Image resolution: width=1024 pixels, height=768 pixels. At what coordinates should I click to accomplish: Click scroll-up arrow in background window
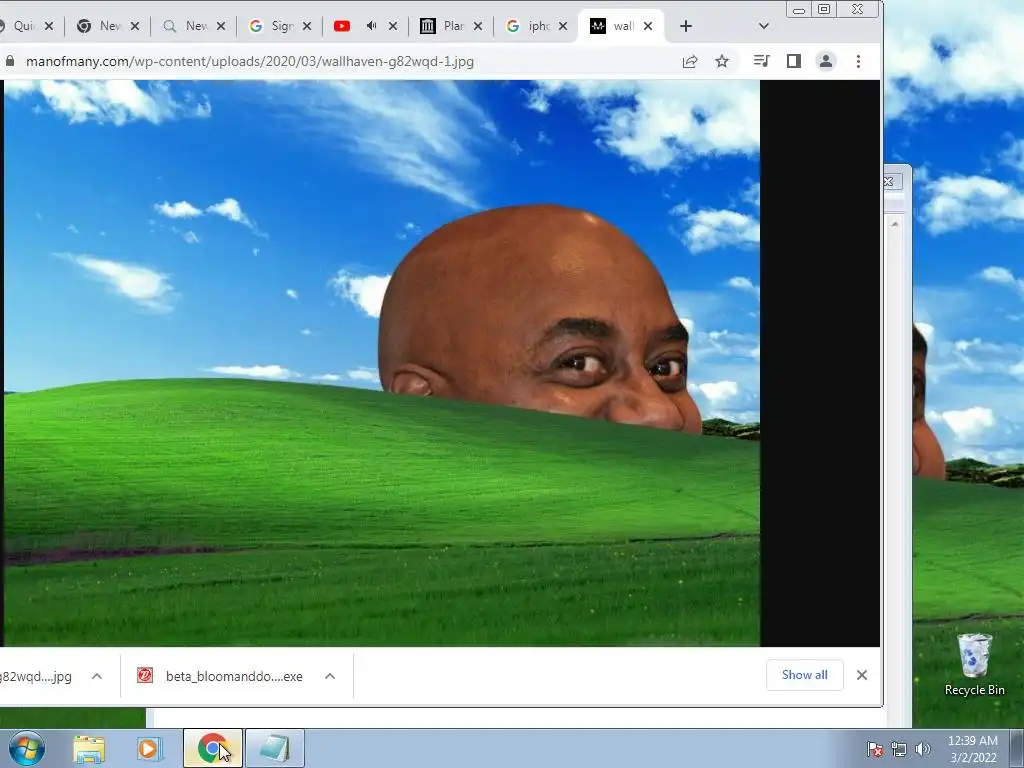point(895,224)
